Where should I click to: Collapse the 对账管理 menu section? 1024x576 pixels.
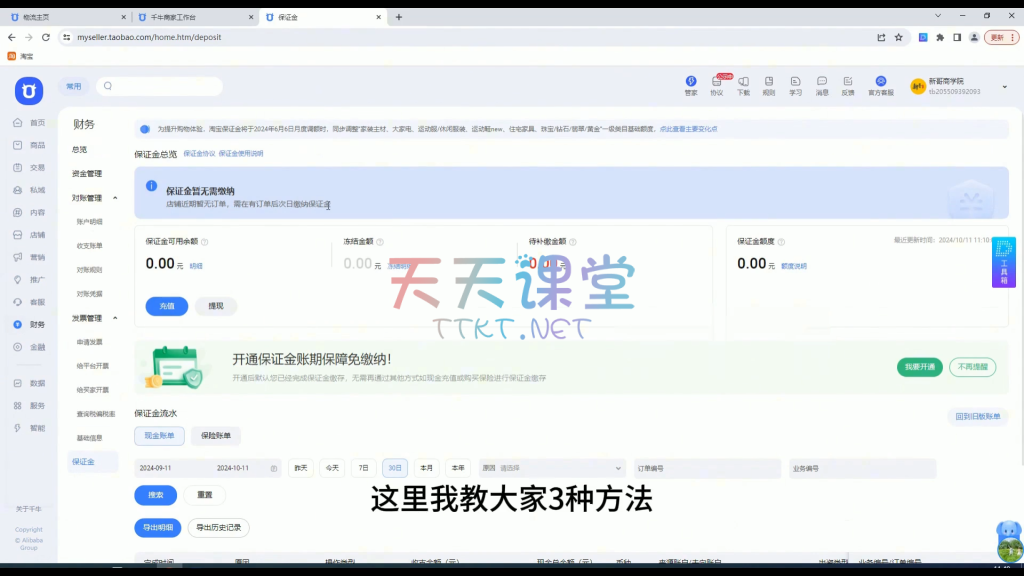point(115,198)
